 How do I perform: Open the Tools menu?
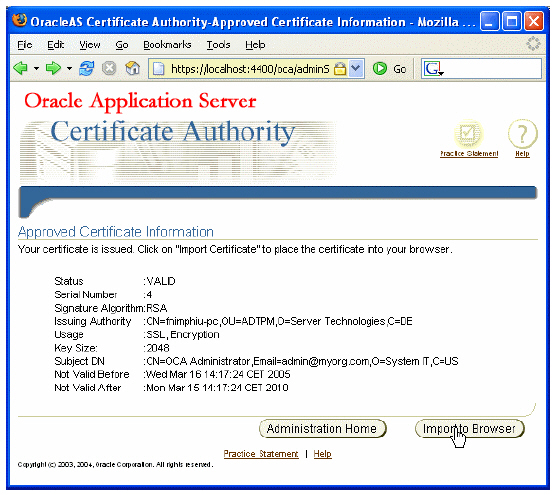pos(218,45)
